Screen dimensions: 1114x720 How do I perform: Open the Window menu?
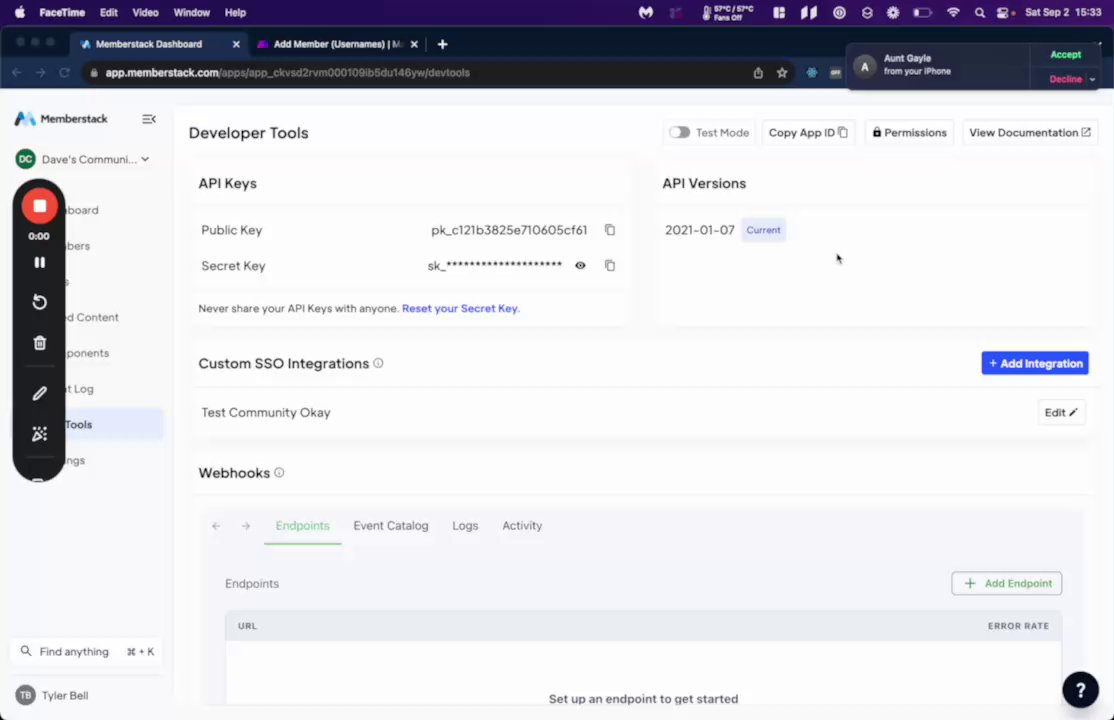pyautogui.click(x=192, y=13)
